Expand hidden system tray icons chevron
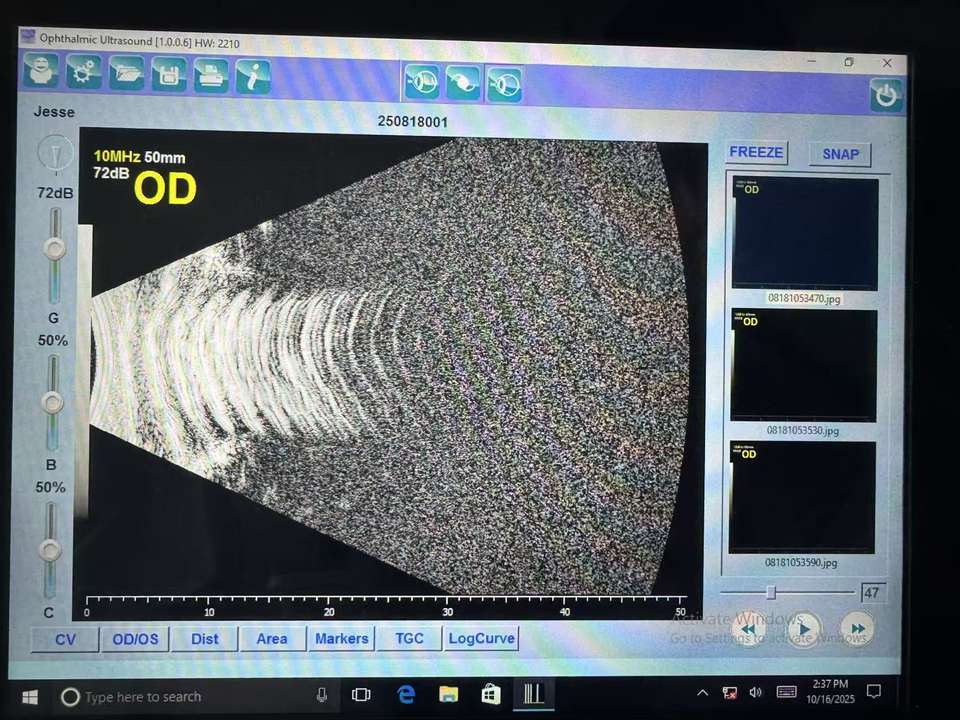 [703, 692]
